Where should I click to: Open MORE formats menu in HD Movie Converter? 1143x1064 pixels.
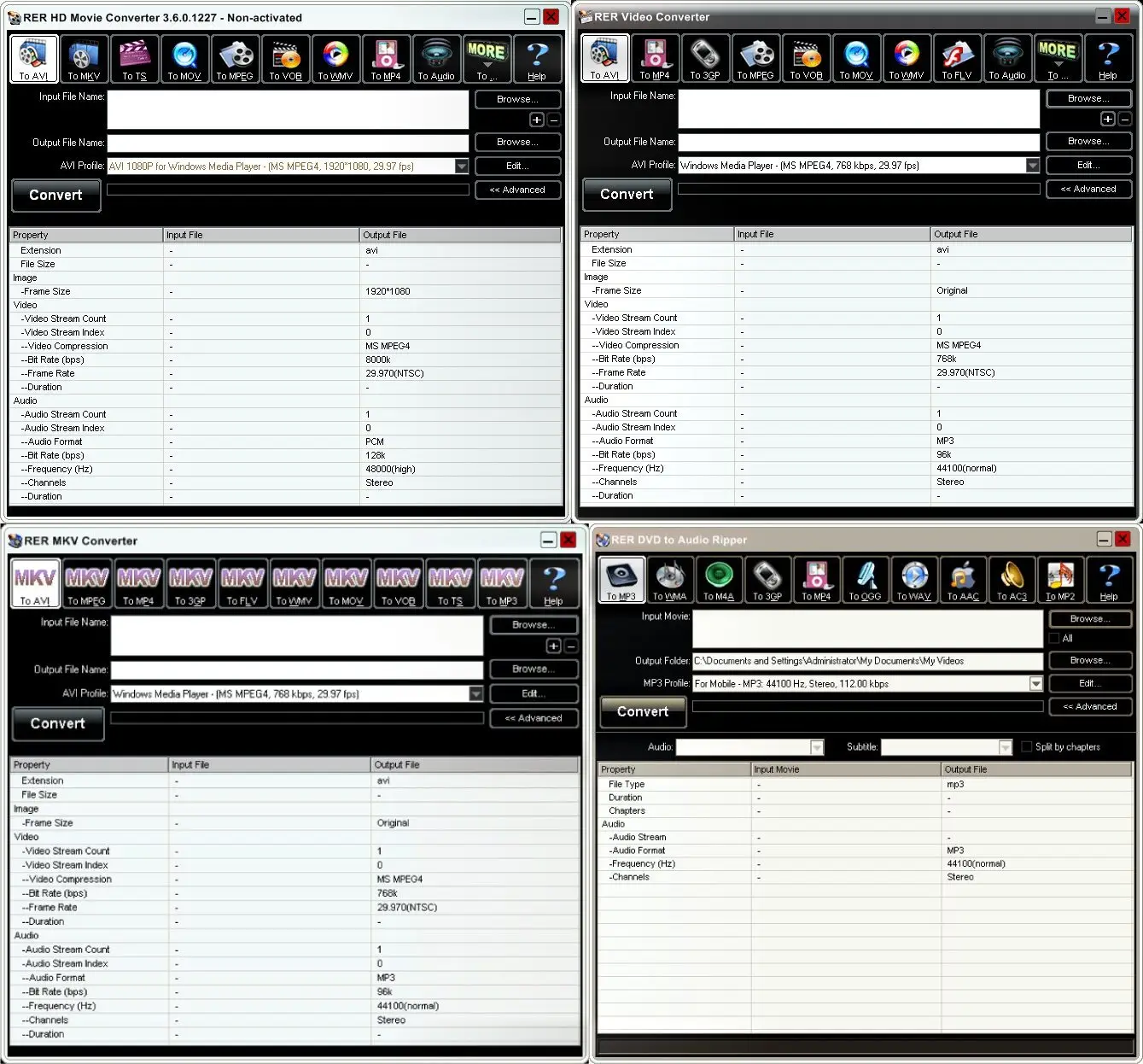[x=487, y=59]
